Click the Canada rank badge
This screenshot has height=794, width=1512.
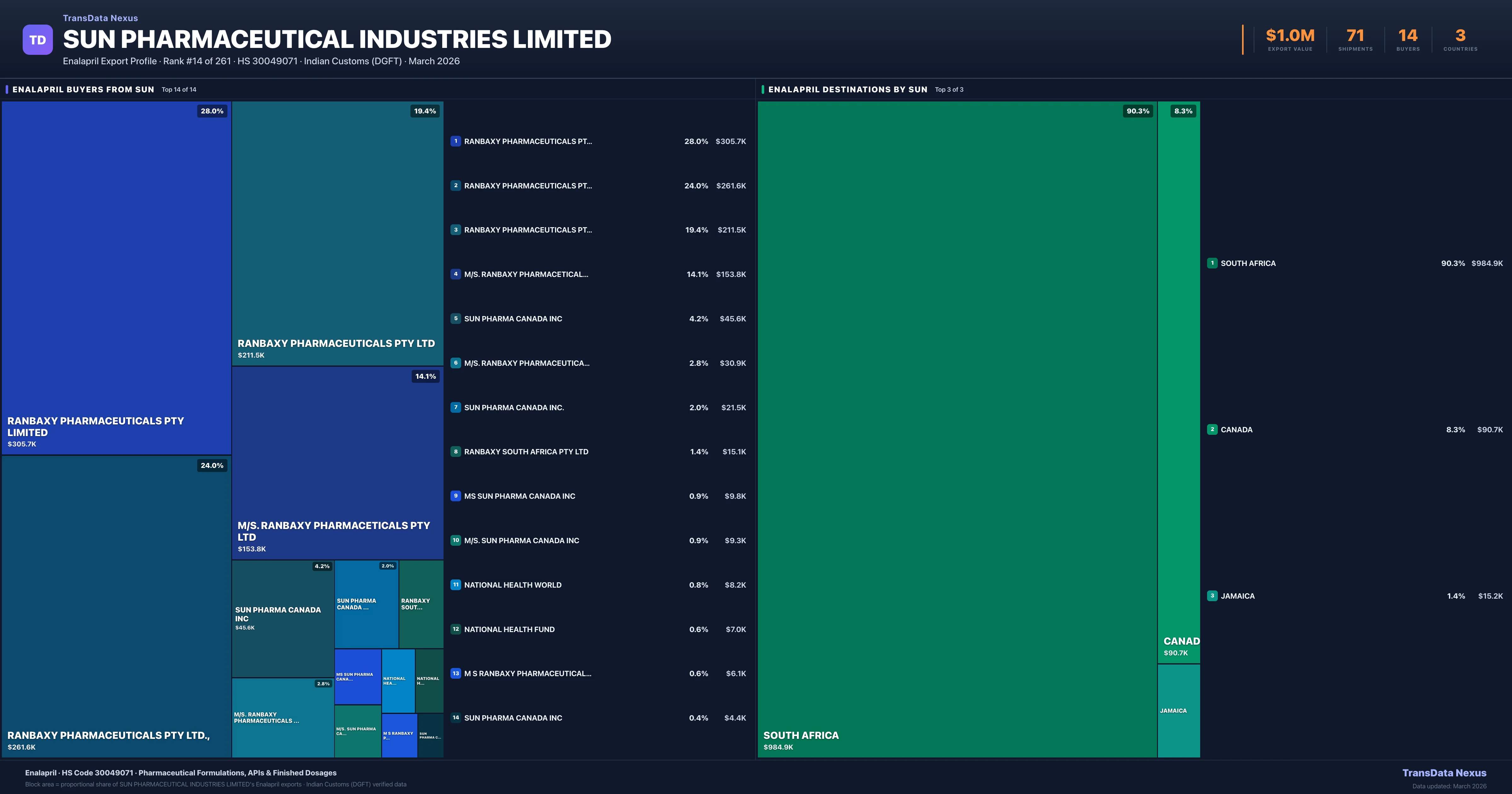[x=1212, y=429]
